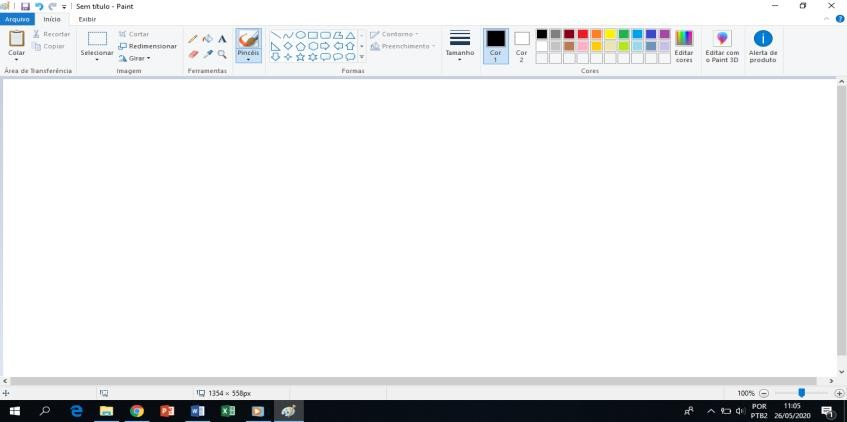
Task: Click vertical scrollbar down arrow
Action: (x=842, y=372)
